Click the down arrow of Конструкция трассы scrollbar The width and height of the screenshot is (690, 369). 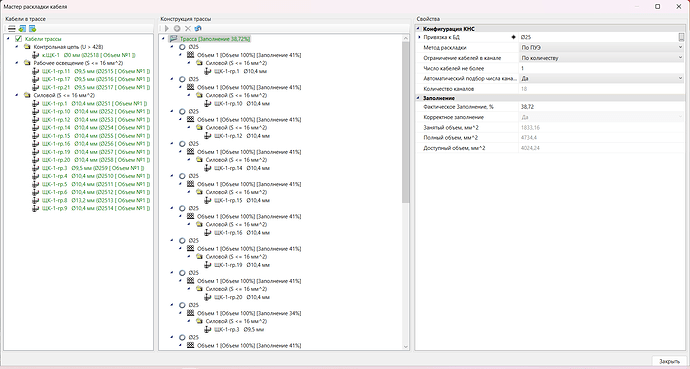click(405, 347)
